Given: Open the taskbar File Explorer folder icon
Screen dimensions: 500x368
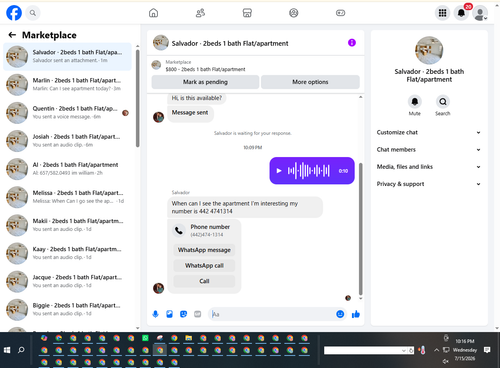Looking at the screenshot, I should coord(189,338).
